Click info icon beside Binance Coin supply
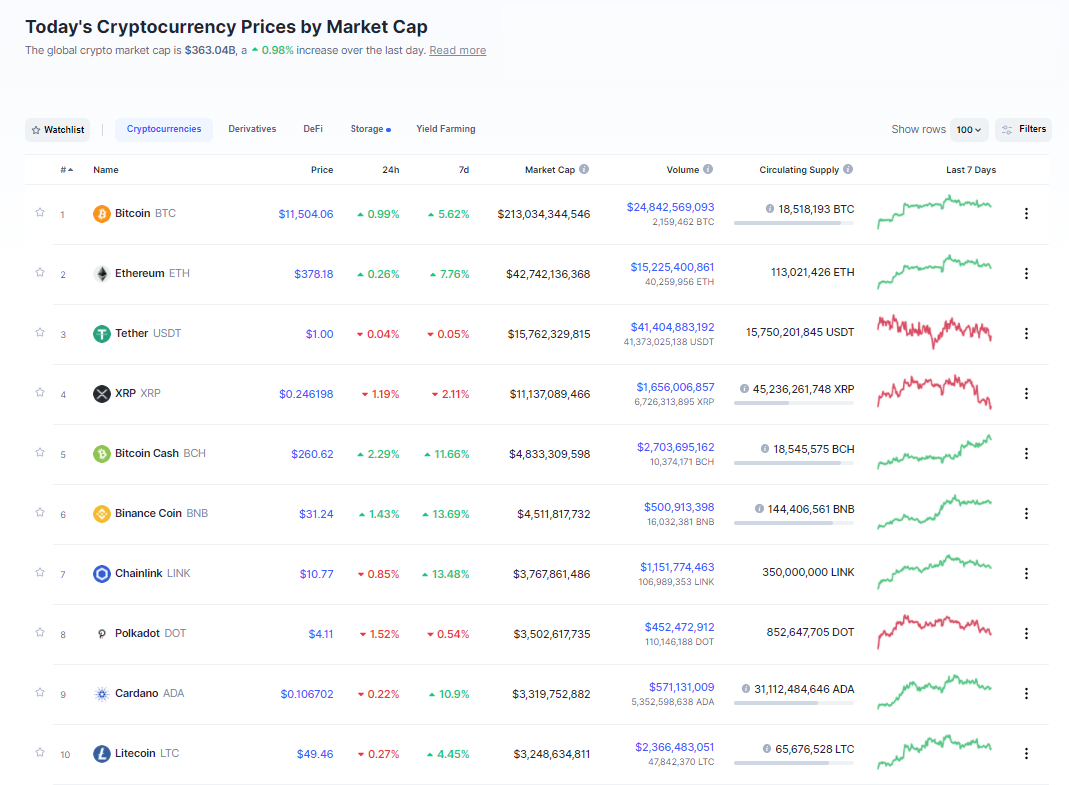The height and width of the screenshot is (785, 1069). pyautogui.click(x=759, y=509)
